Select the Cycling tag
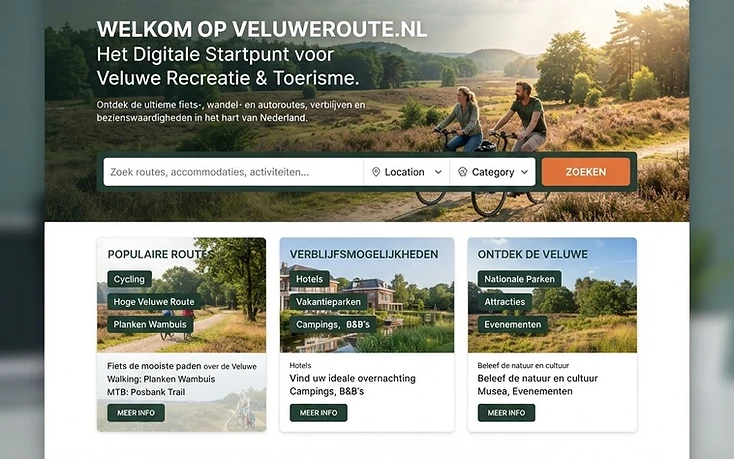The height and width of the screenshot is (459, 734). tap(129, 279)
